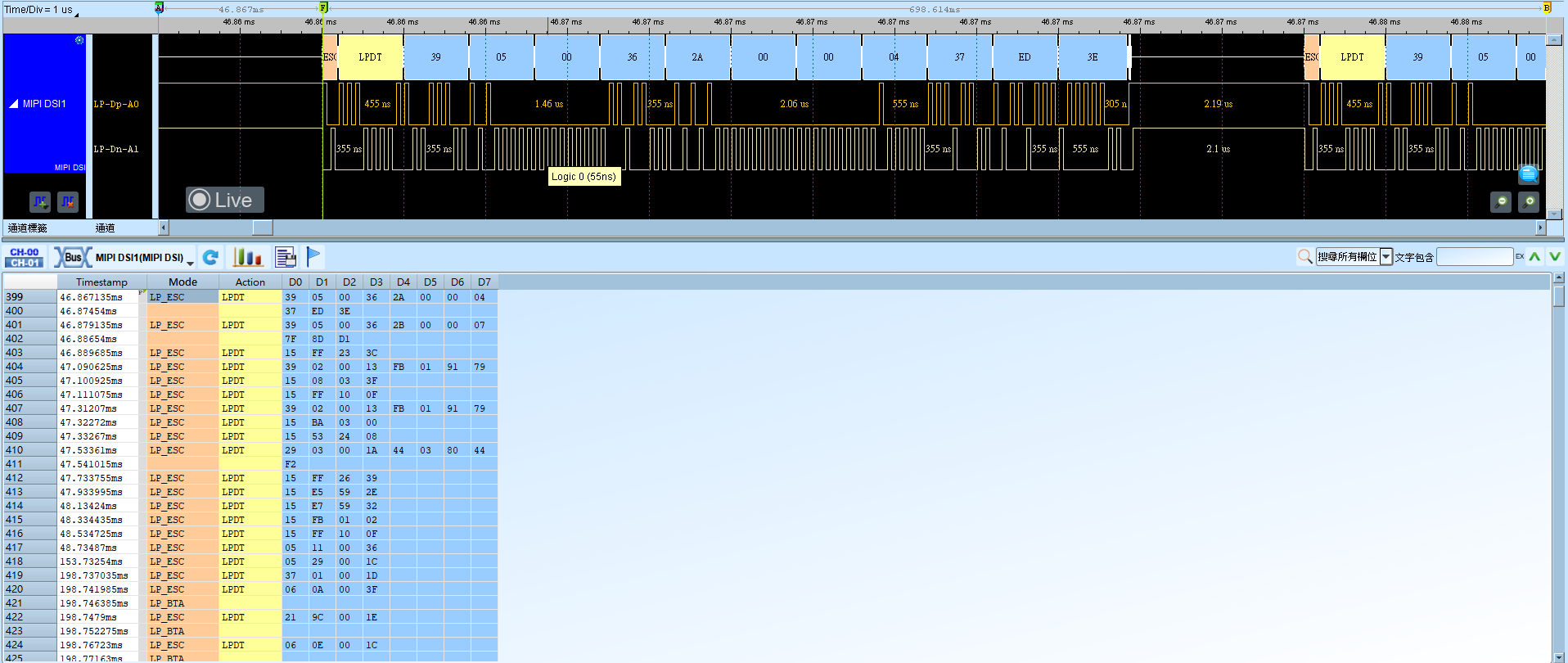1568x663 pixels.
Task: Click the Action column header
Action: (250, 282)
